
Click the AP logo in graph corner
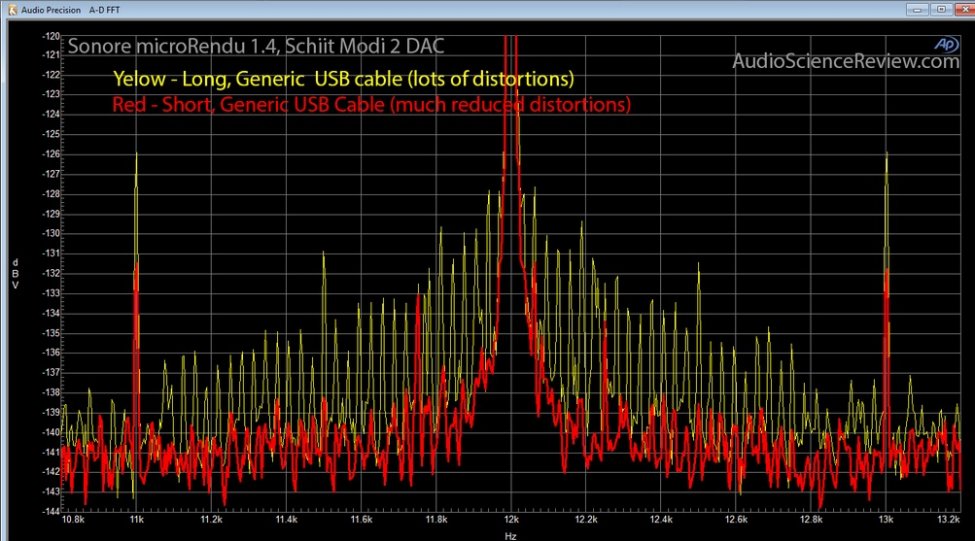coord(946,44)
